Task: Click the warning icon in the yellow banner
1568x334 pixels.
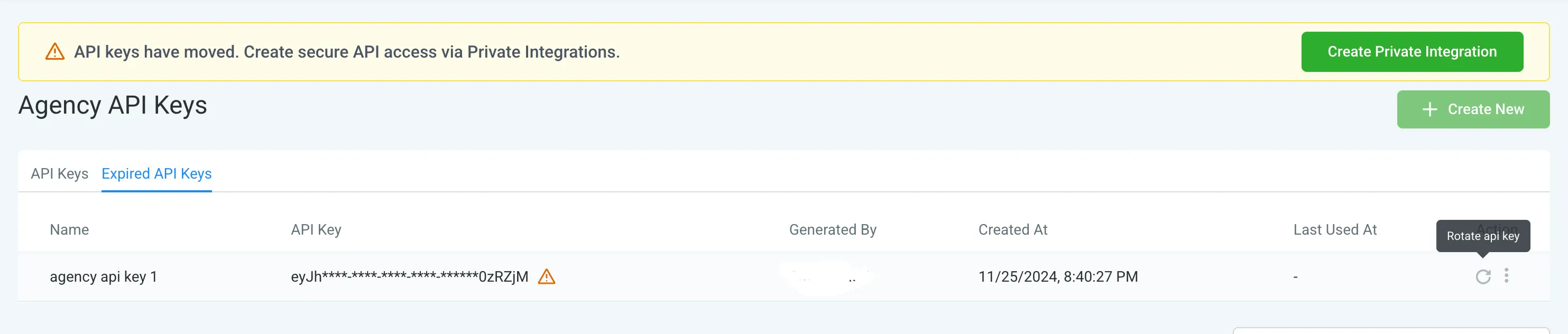Action: tap(54, 52)
